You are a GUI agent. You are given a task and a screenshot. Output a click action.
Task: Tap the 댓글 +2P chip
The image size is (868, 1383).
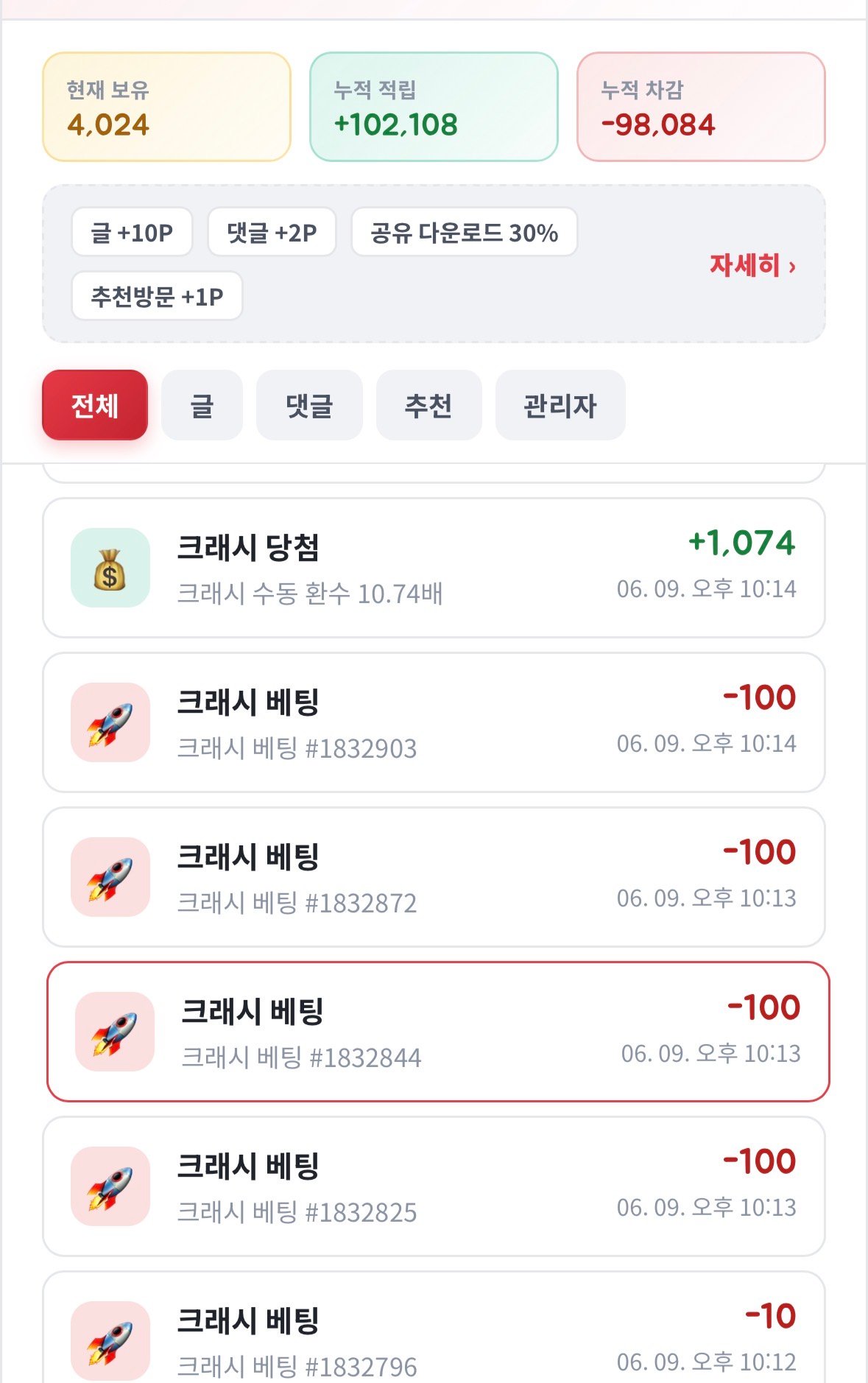coord(272,233)
